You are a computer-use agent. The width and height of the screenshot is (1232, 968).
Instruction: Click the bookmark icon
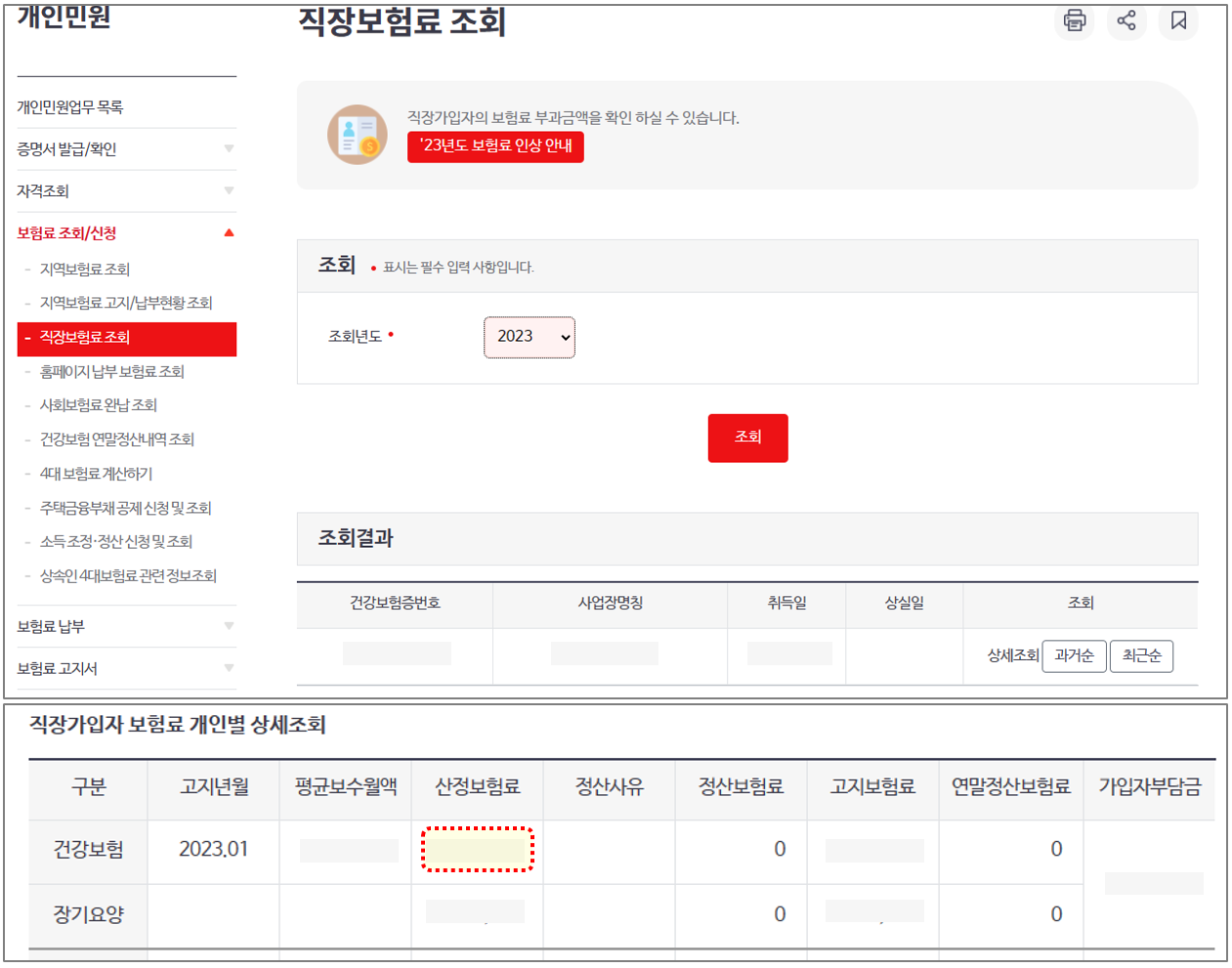1178,21
